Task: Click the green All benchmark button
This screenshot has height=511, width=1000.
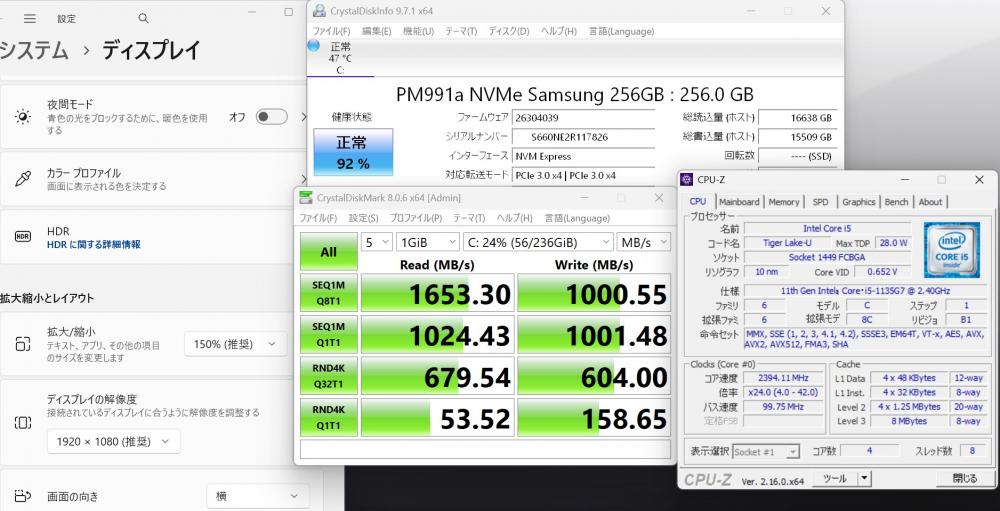Action: 327,252
